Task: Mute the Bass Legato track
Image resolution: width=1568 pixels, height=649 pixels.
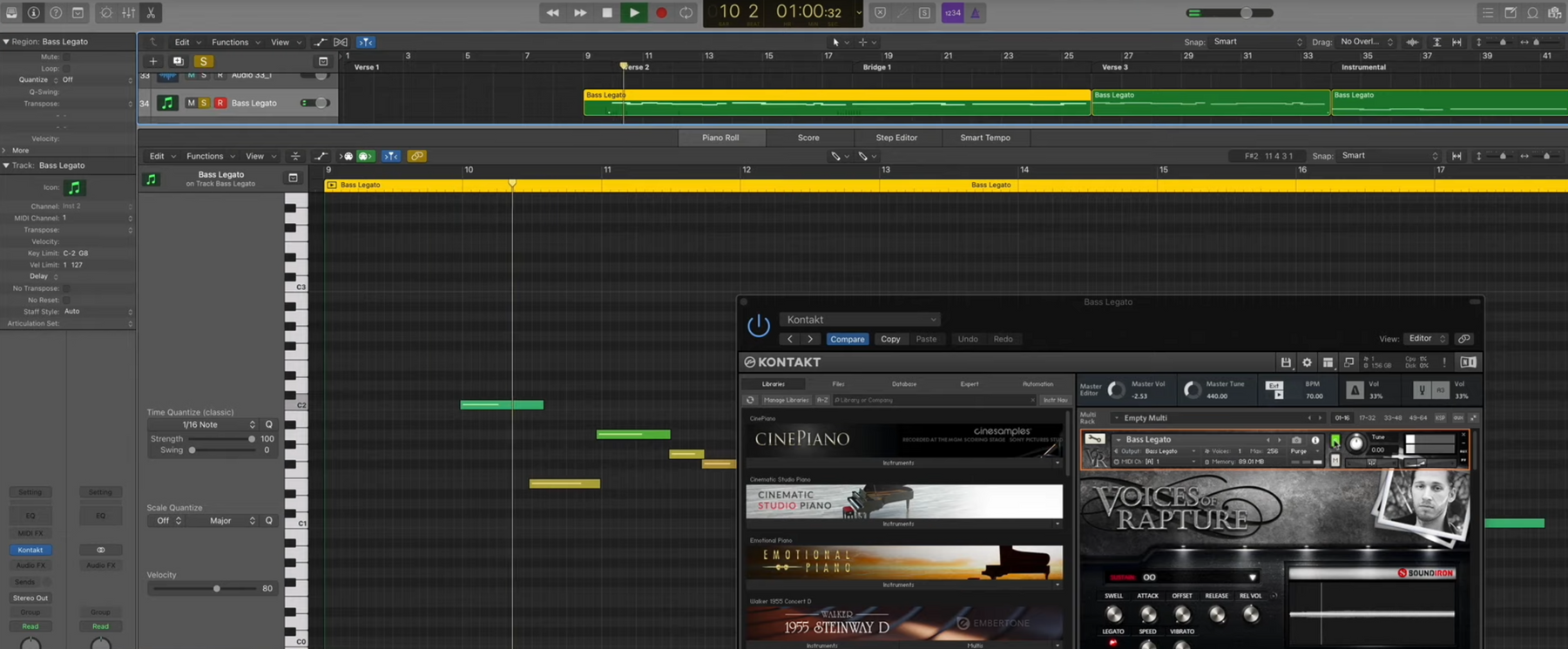Action: 191,103
